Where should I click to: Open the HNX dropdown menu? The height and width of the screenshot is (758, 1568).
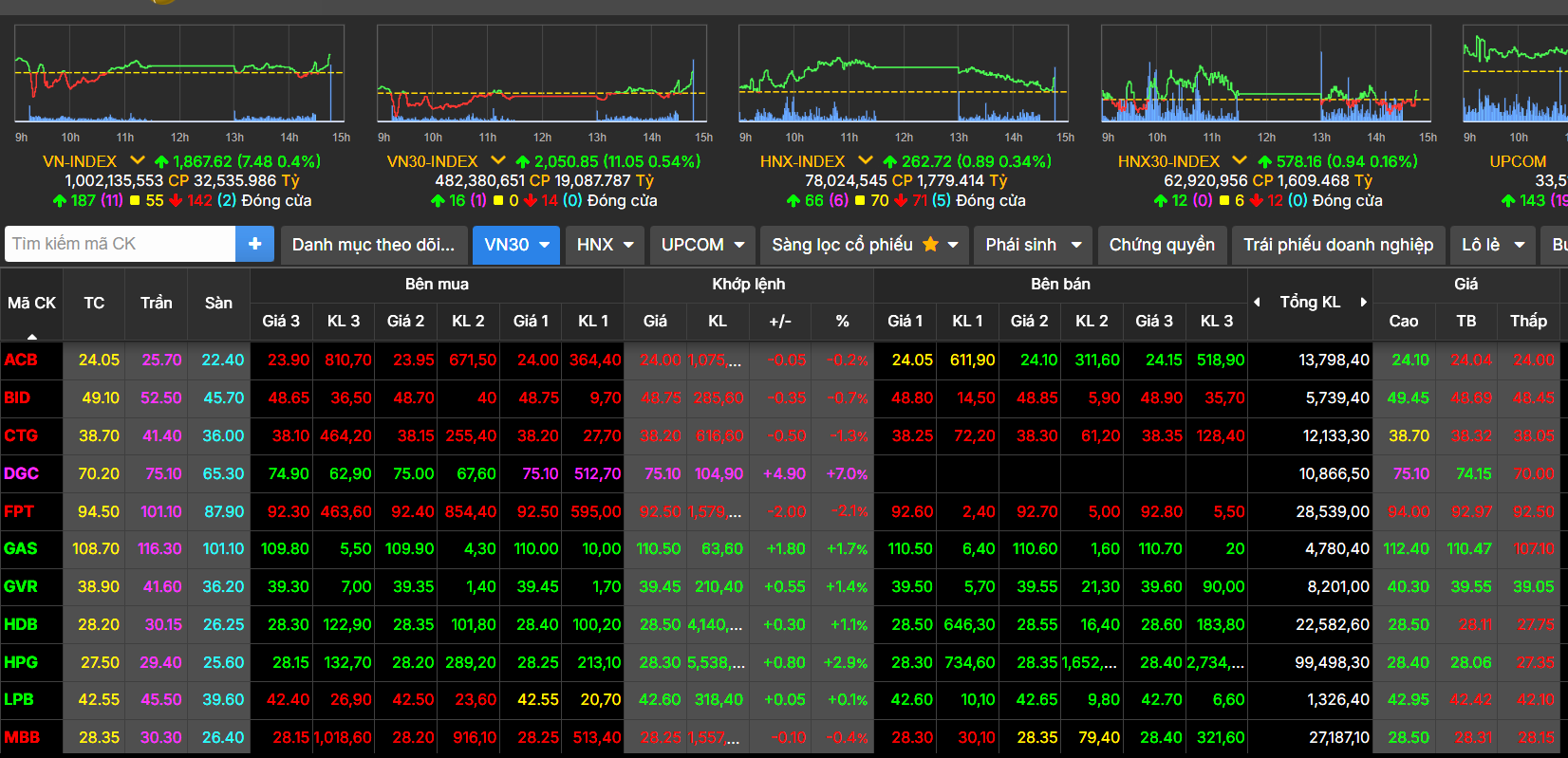pyautogui.click(x=605, y=245)
